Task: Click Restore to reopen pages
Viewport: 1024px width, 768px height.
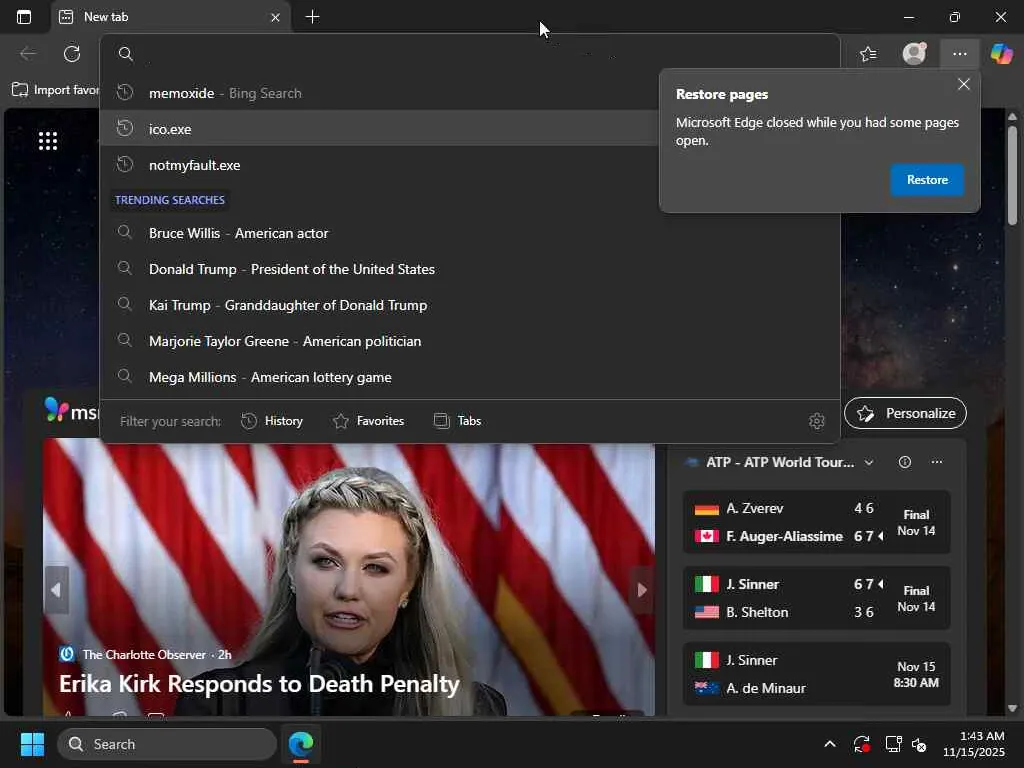Action: point(927,180)
